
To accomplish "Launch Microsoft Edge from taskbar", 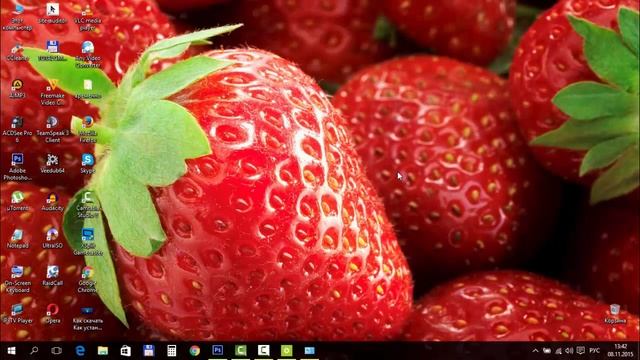I will pyautogui.click(x=80, y=351).
